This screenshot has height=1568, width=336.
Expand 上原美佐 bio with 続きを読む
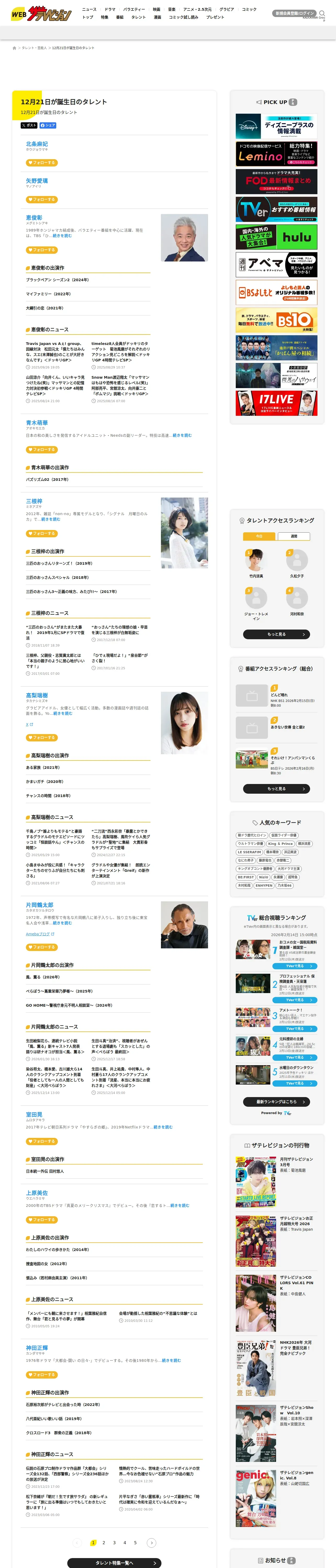[x=180, y=1205]
